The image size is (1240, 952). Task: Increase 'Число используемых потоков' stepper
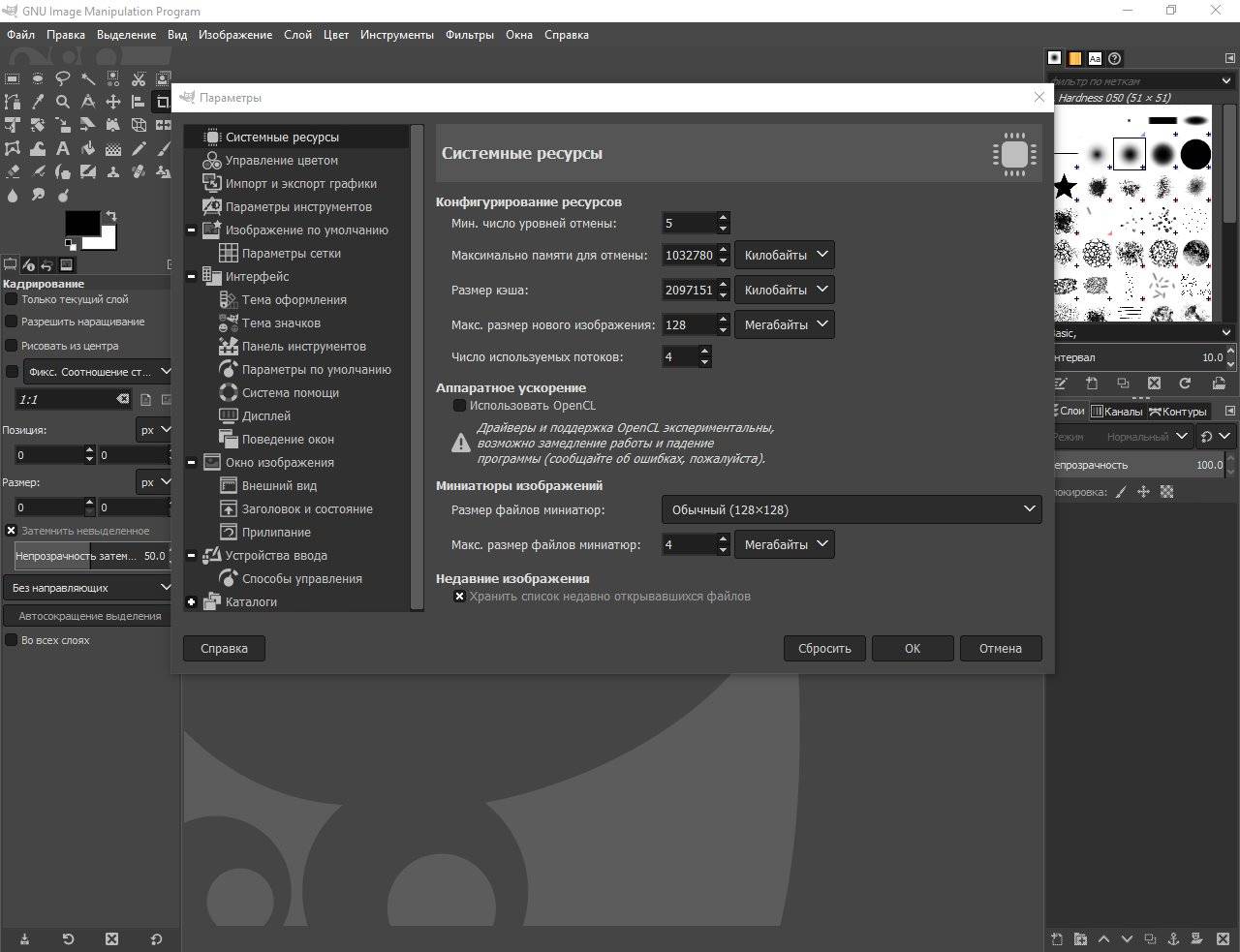[704, 352]
